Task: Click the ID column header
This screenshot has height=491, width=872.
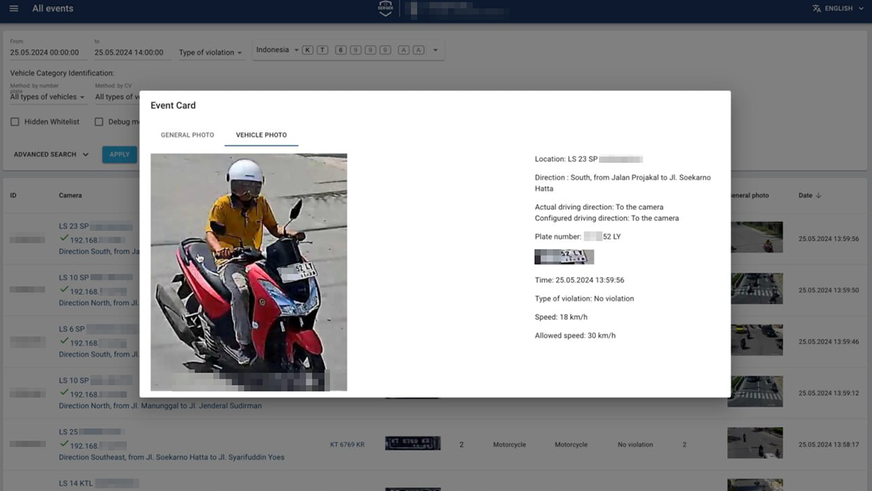Action: (x=13, y=196)
